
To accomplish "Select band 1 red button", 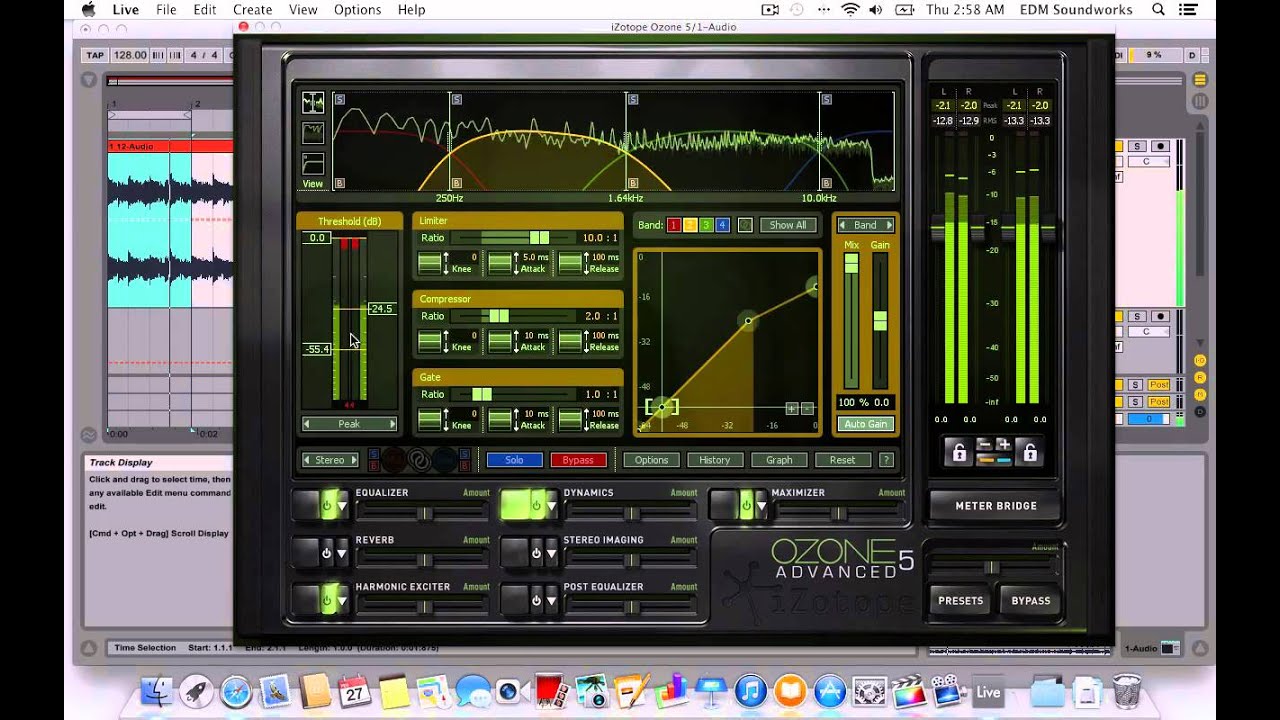I will tap(674, 225).
